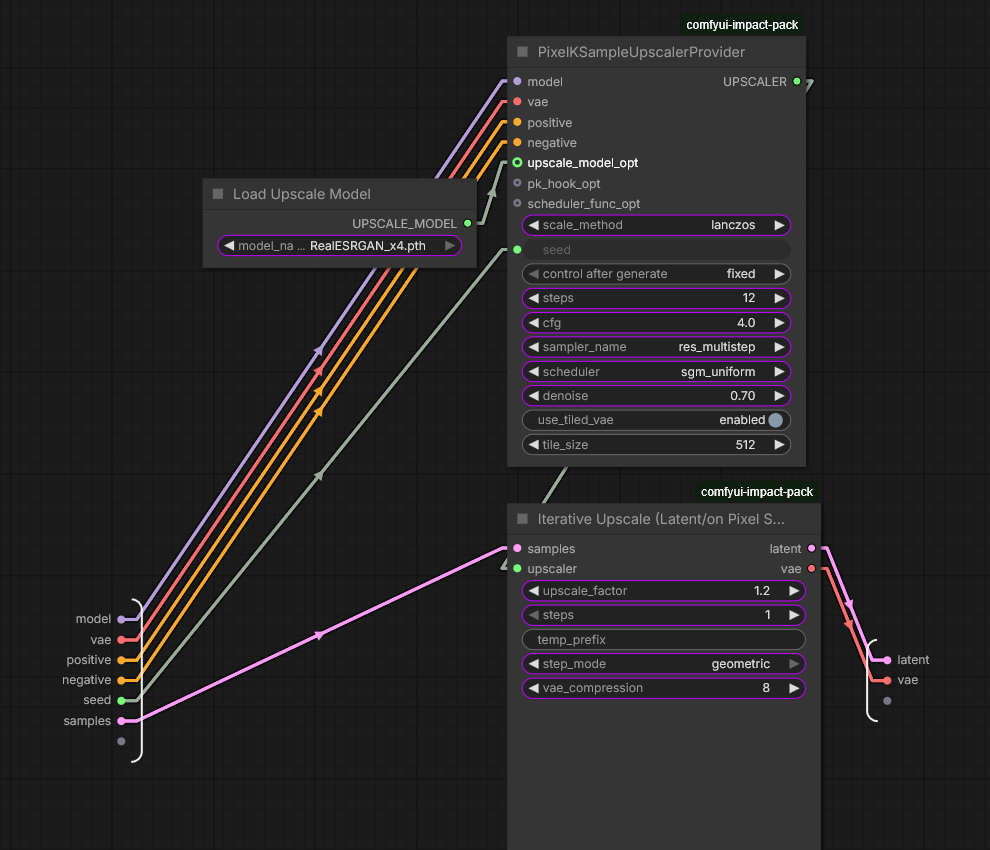Open the step_mode geometric dropdown

664,664
